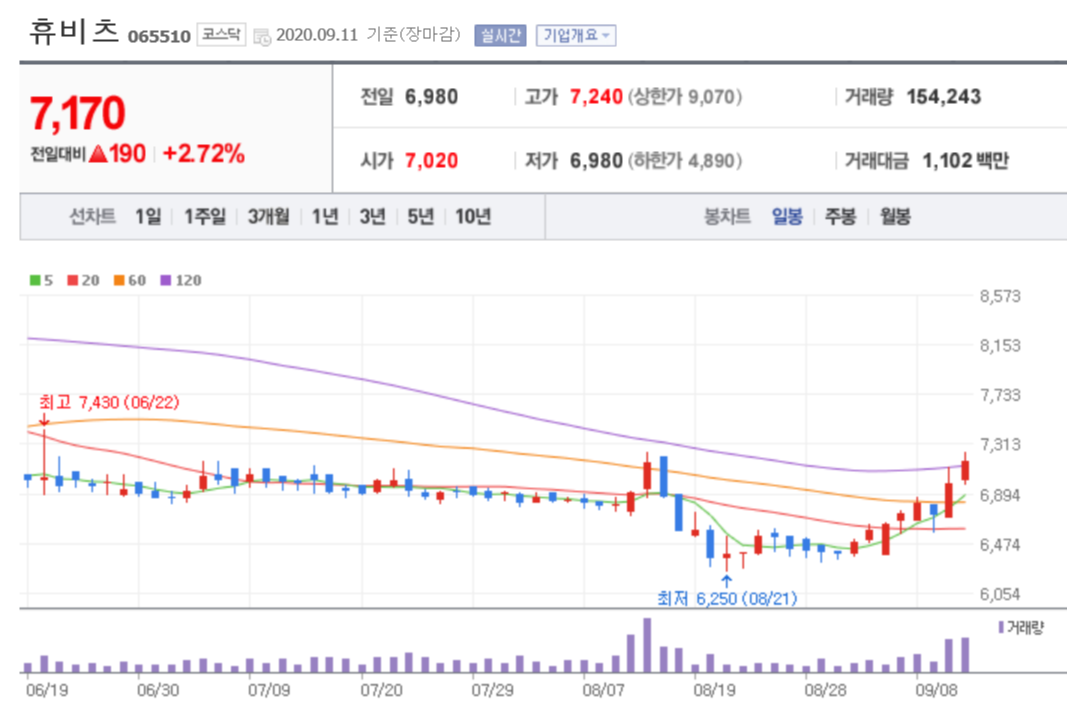Screen dimensions: 1067x726
Task: Open the 기업개요 dropdown
Action: 576,35
